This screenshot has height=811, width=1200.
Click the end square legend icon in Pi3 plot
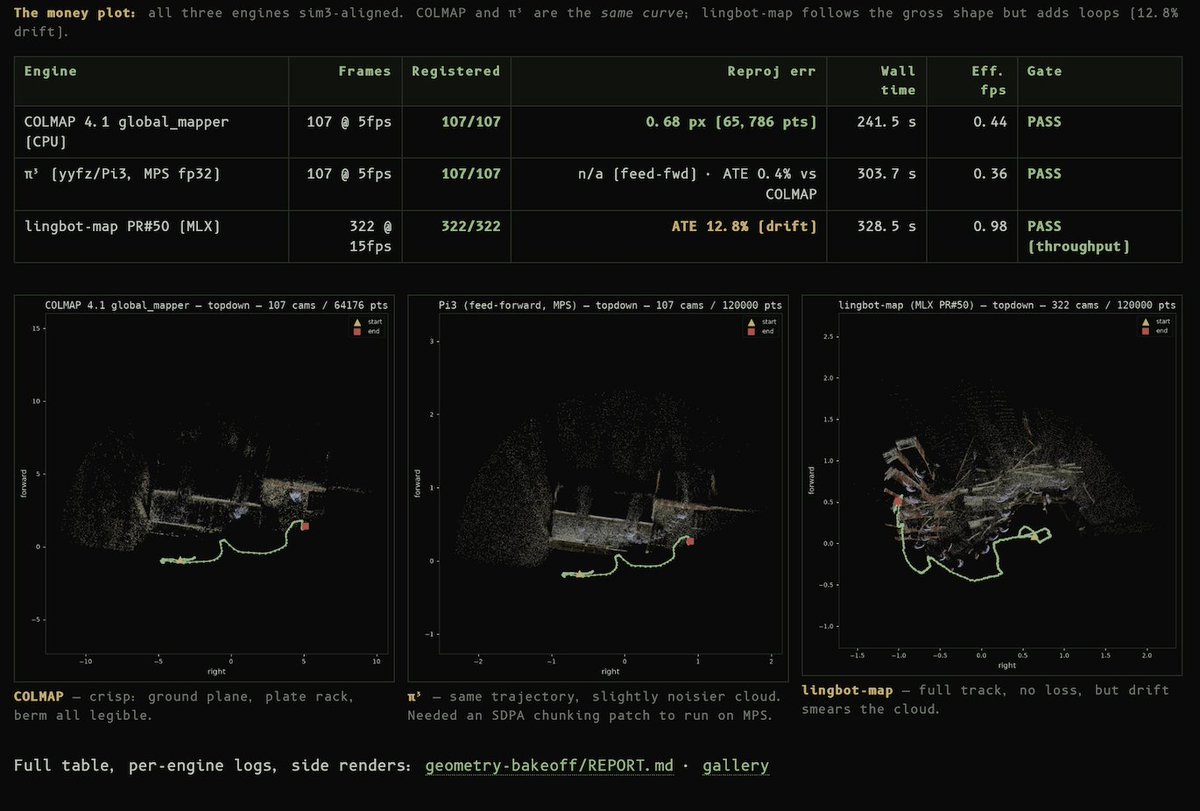click(751, 331)
